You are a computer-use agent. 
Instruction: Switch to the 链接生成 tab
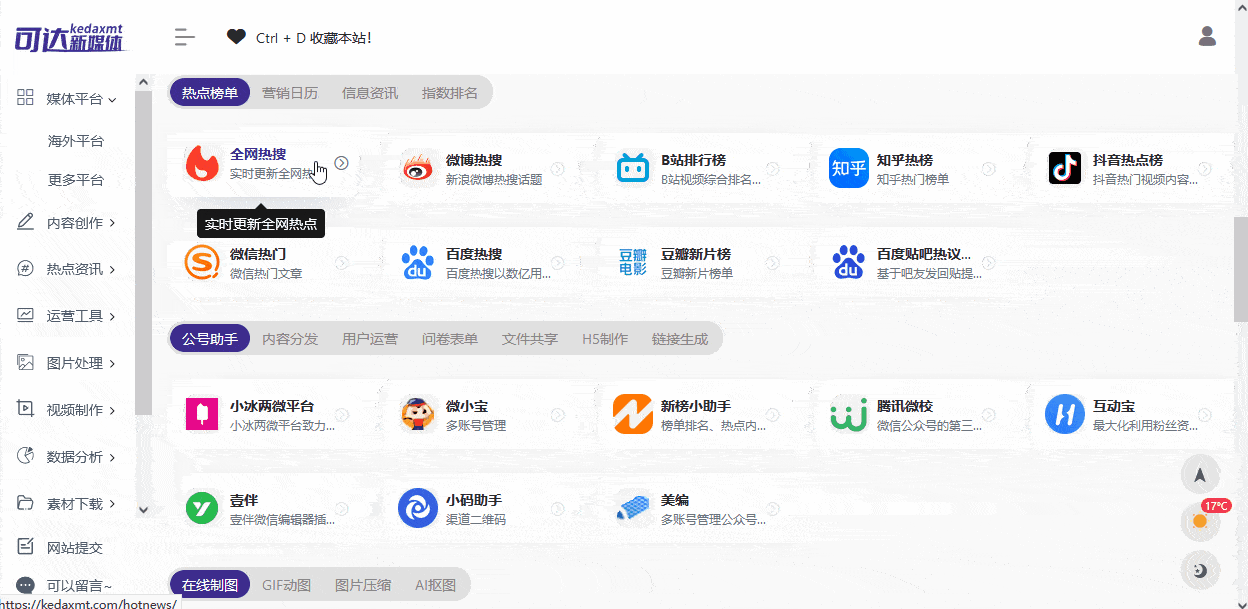[x=680, y=339]
